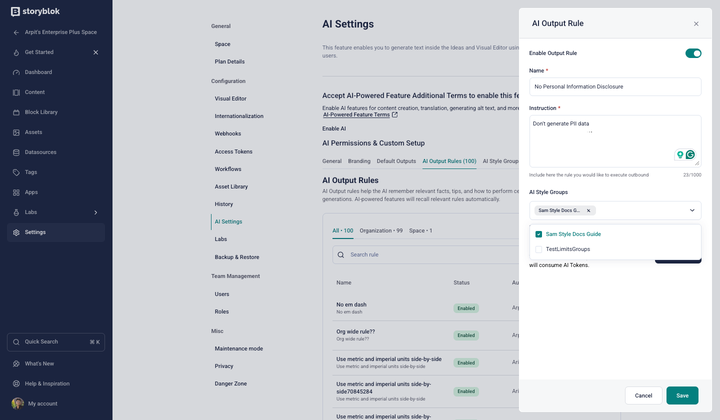The height and width of the screenshot is (420, 720).
Task: Uncheck Sam Style Docs Guide option
Action: pyautogui.click(x=539, y=234)
